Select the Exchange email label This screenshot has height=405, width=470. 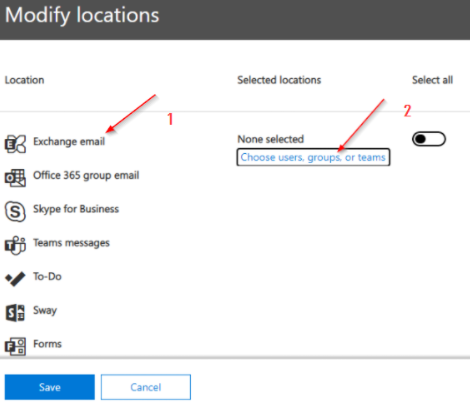point(69,142)
